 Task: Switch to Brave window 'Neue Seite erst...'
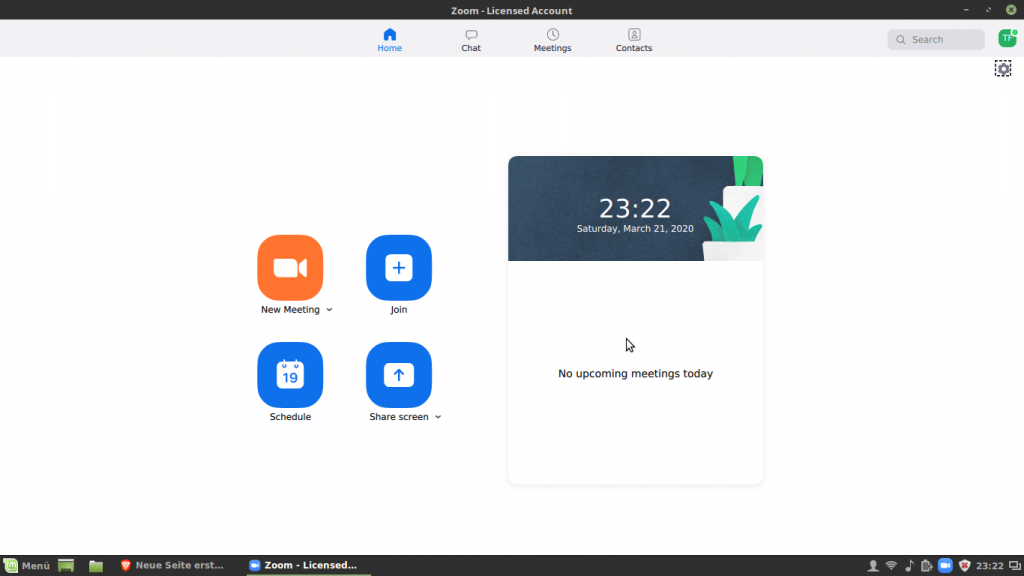173,566
